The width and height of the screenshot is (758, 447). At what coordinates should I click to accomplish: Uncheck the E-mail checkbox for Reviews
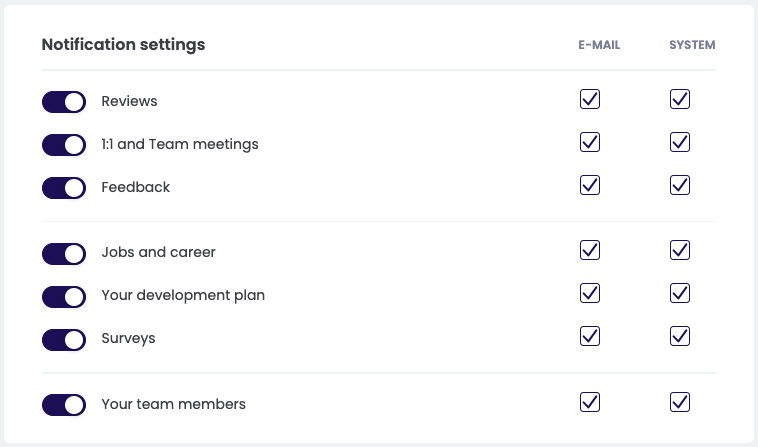click(x=590, y=99)
